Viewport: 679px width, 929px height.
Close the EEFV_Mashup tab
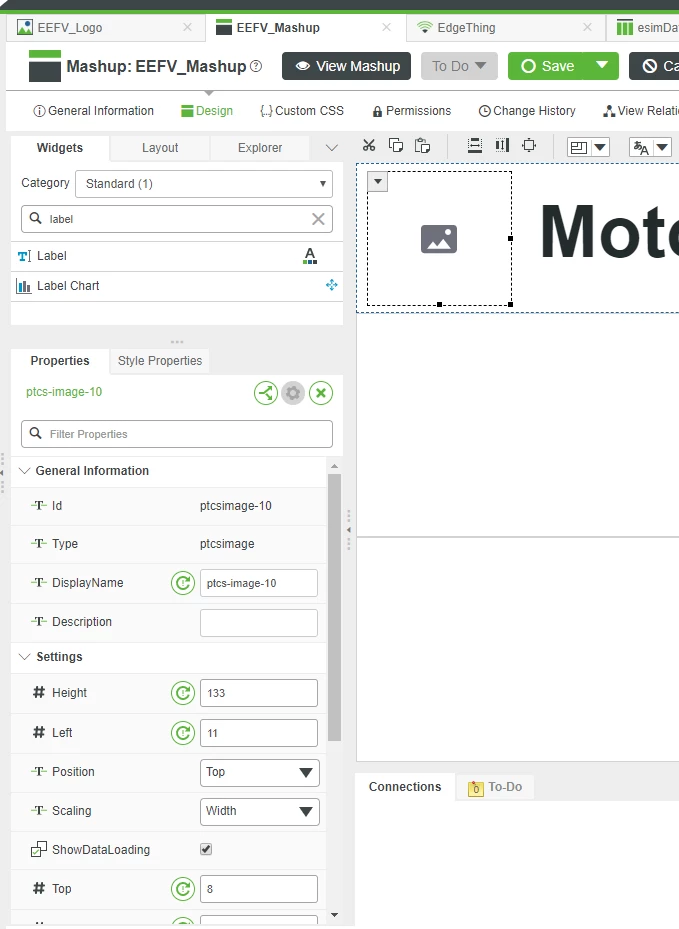tap(386, 27)
